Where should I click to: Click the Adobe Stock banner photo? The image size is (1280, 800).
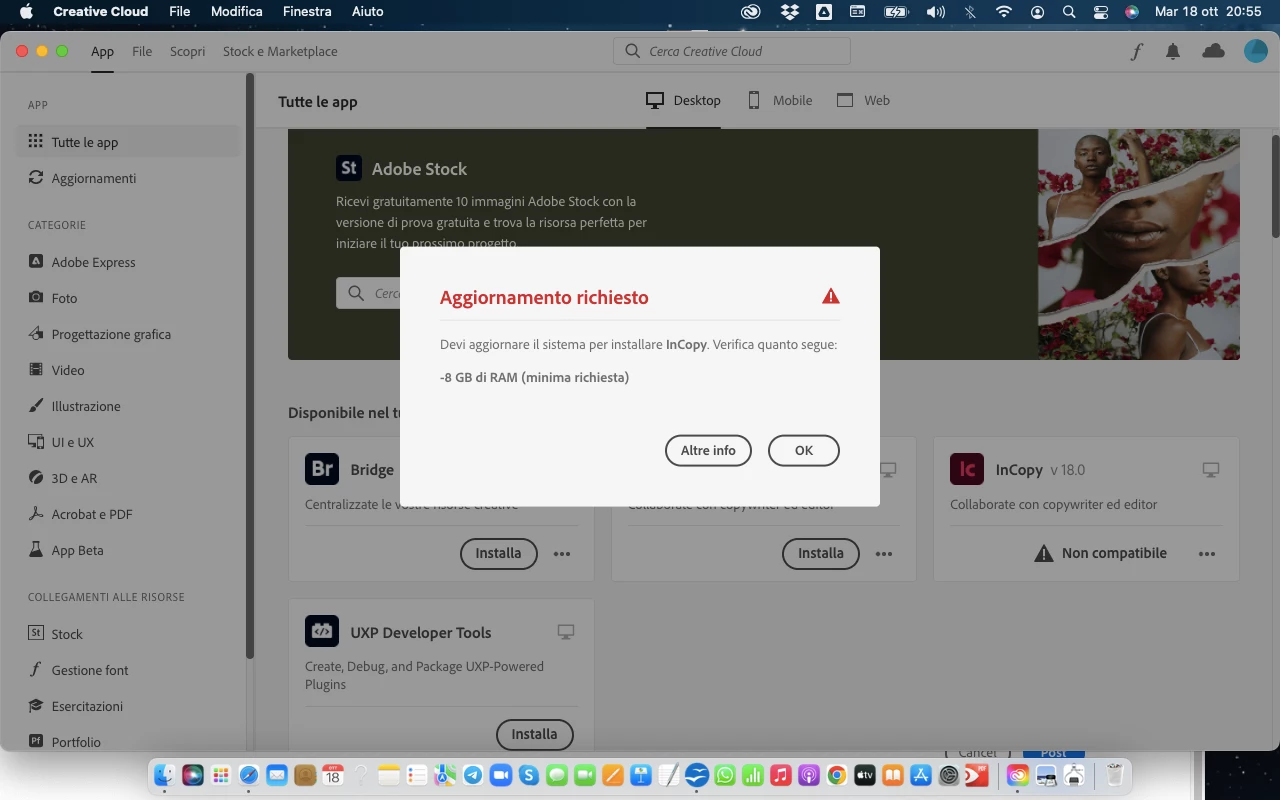(1139, 244)
